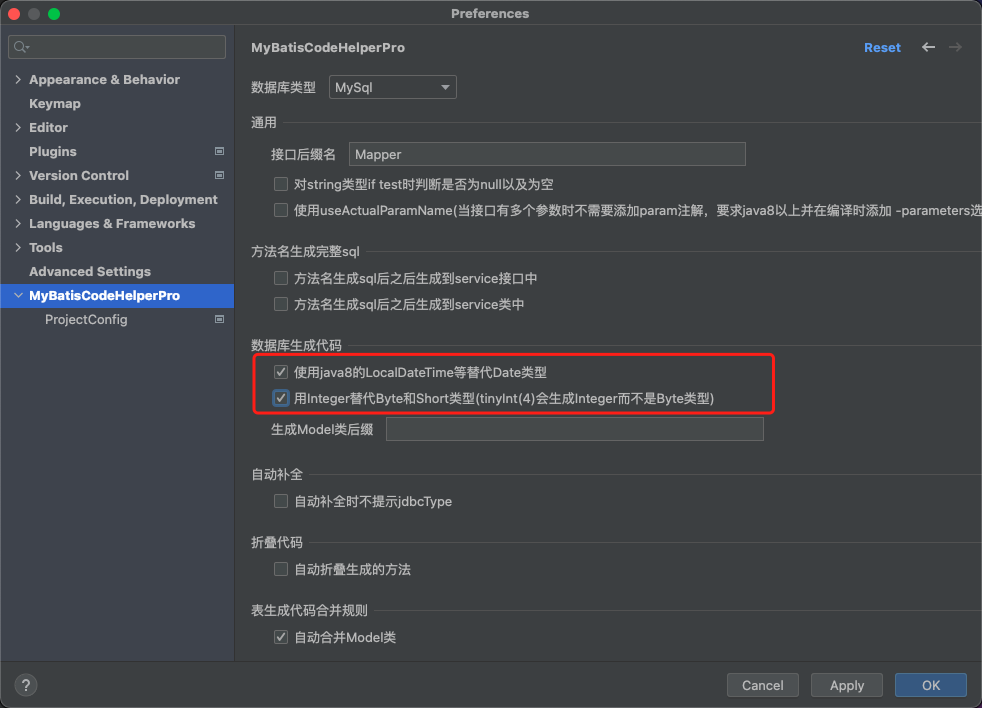
Task: Expand Languages & Frameworks node
Action: pyautogui.click(x=18, y=224)
